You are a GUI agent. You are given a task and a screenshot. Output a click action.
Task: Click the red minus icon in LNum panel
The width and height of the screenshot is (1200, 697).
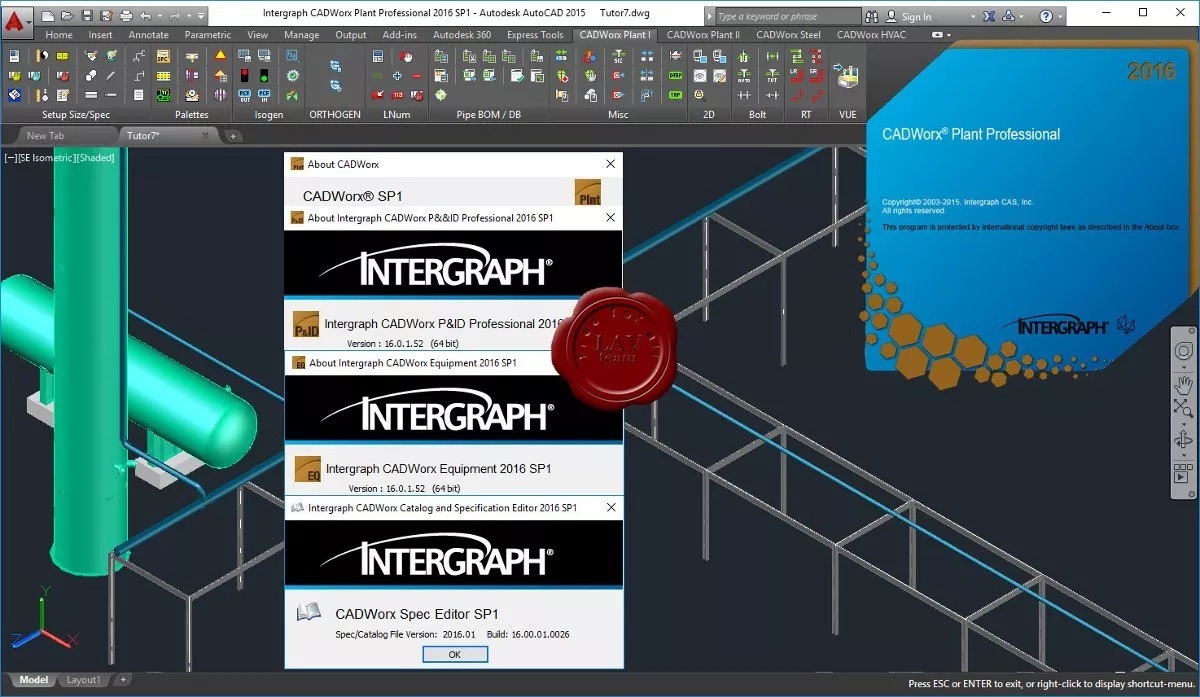pos(418,76)
